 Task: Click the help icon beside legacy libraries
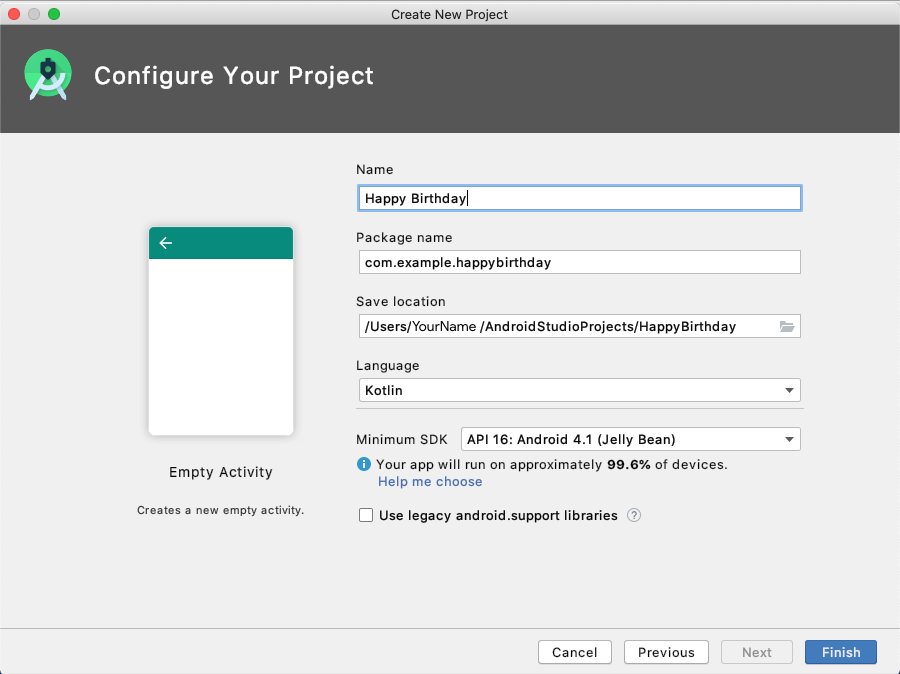[x=633, y=516]
